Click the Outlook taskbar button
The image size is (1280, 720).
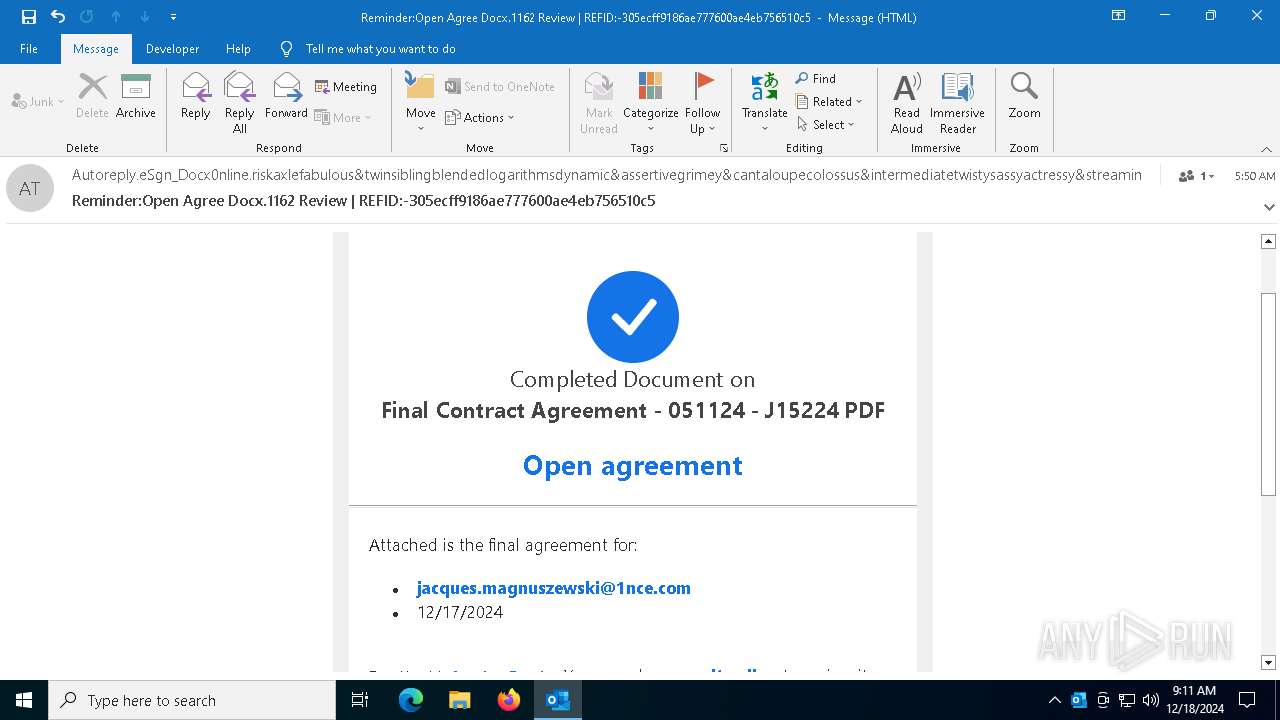(x=557, y=700)
